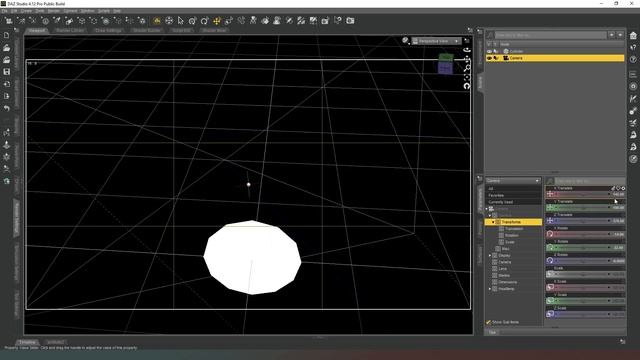This screenshot has height=360, width=640.
Task: Click the reset view control beside viewport
Action: point(467,86)
